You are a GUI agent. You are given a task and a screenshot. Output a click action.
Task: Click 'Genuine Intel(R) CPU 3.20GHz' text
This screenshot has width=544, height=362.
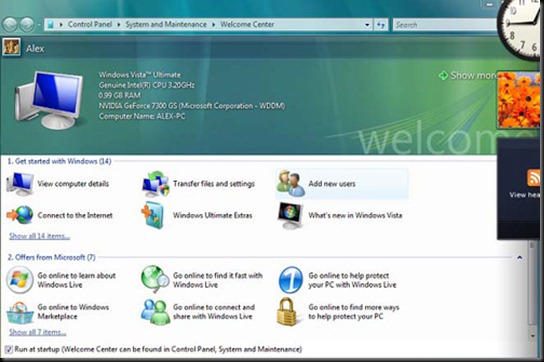[146, 85]
